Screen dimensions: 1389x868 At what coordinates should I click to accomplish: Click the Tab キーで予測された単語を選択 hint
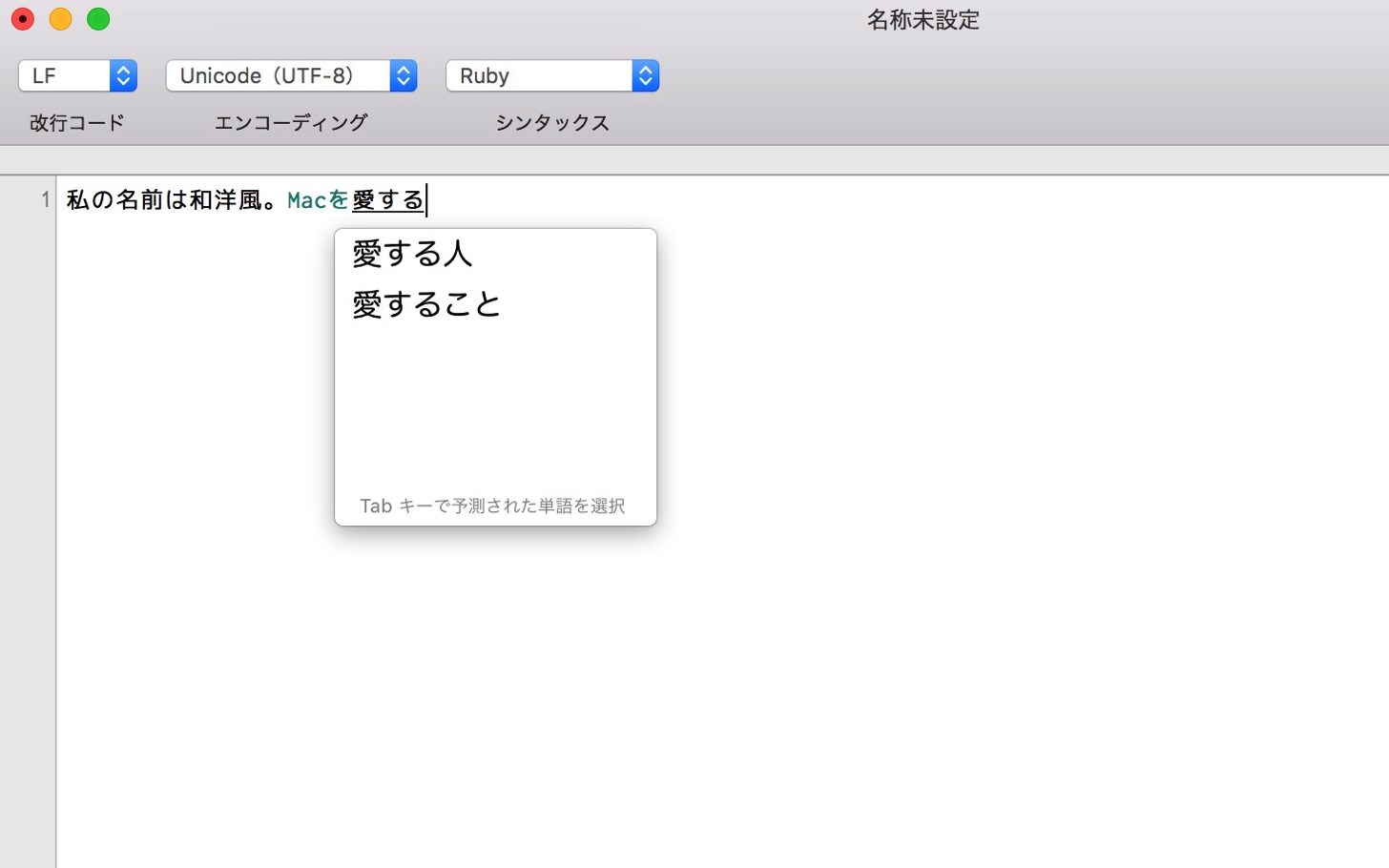(x=492, y=506)
